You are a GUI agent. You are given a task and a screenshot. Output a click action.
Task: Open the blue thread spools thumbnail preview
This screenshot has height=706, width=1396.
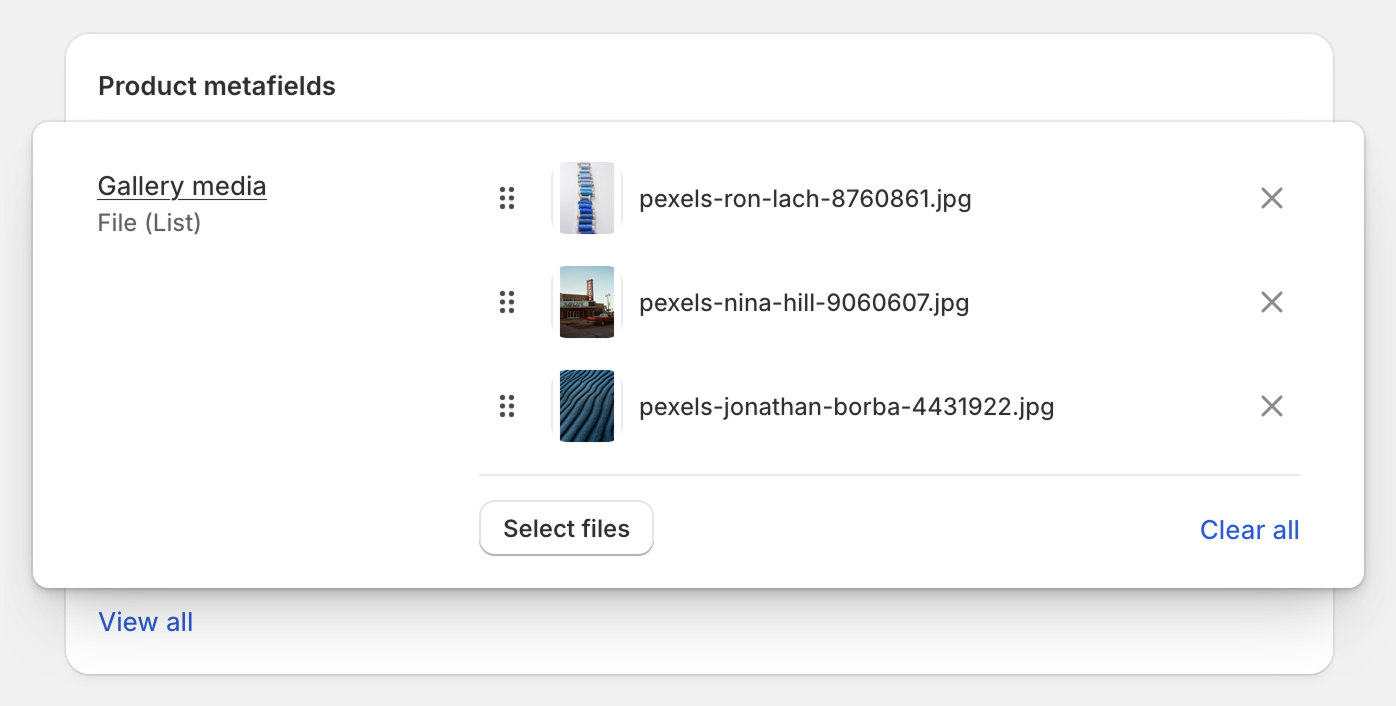tap(586, 198)
